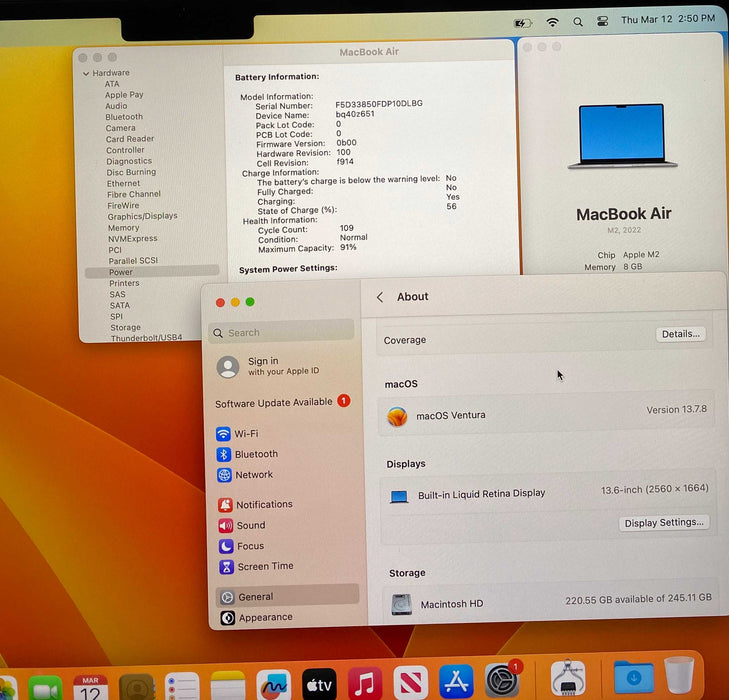Screen dimensions: 729x700
Task: Select Audio in System Information sidebar
Action: point(116,106)
